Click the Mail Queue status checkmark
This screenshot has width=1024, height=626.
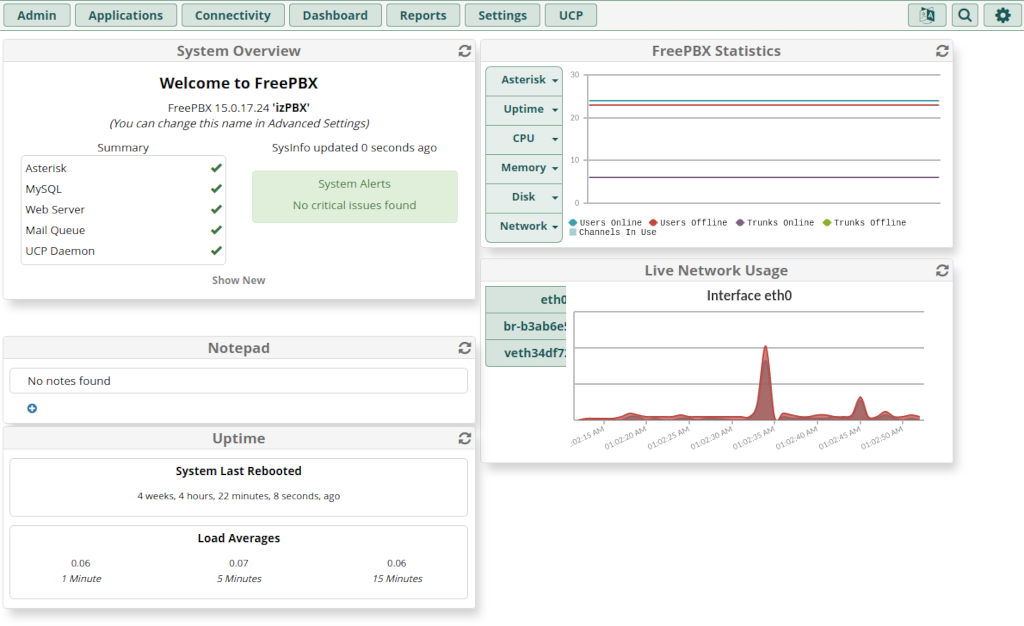pos(216,230)
